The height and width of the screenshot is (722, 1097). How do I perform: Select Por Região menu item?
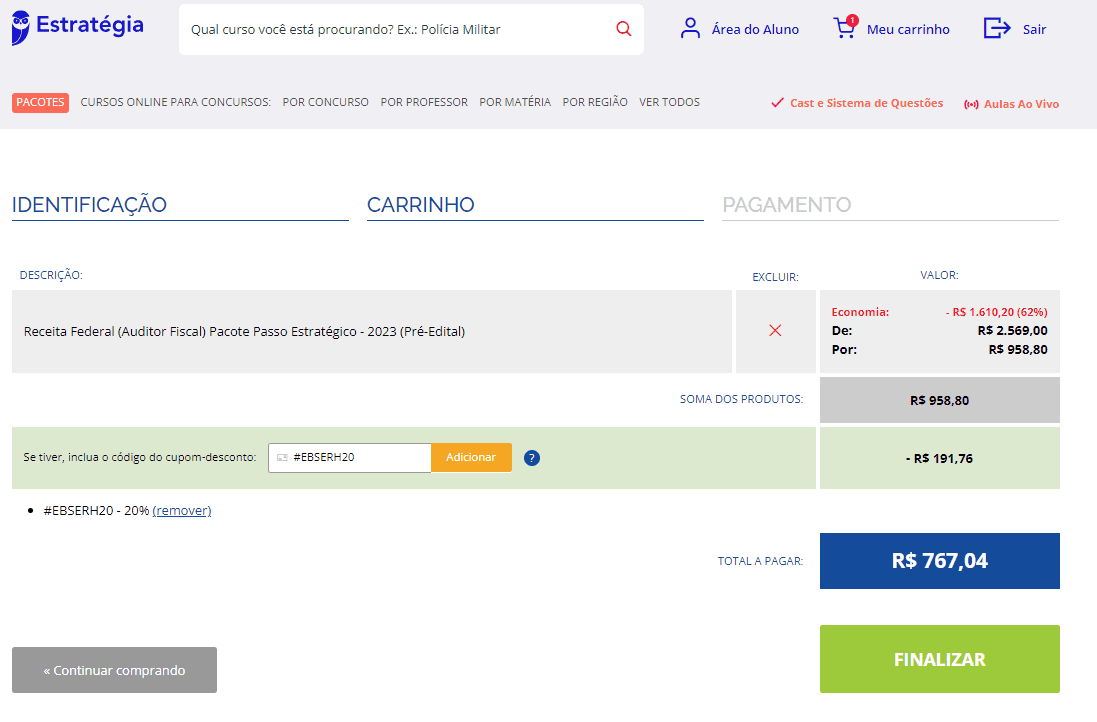click(595, 102)
